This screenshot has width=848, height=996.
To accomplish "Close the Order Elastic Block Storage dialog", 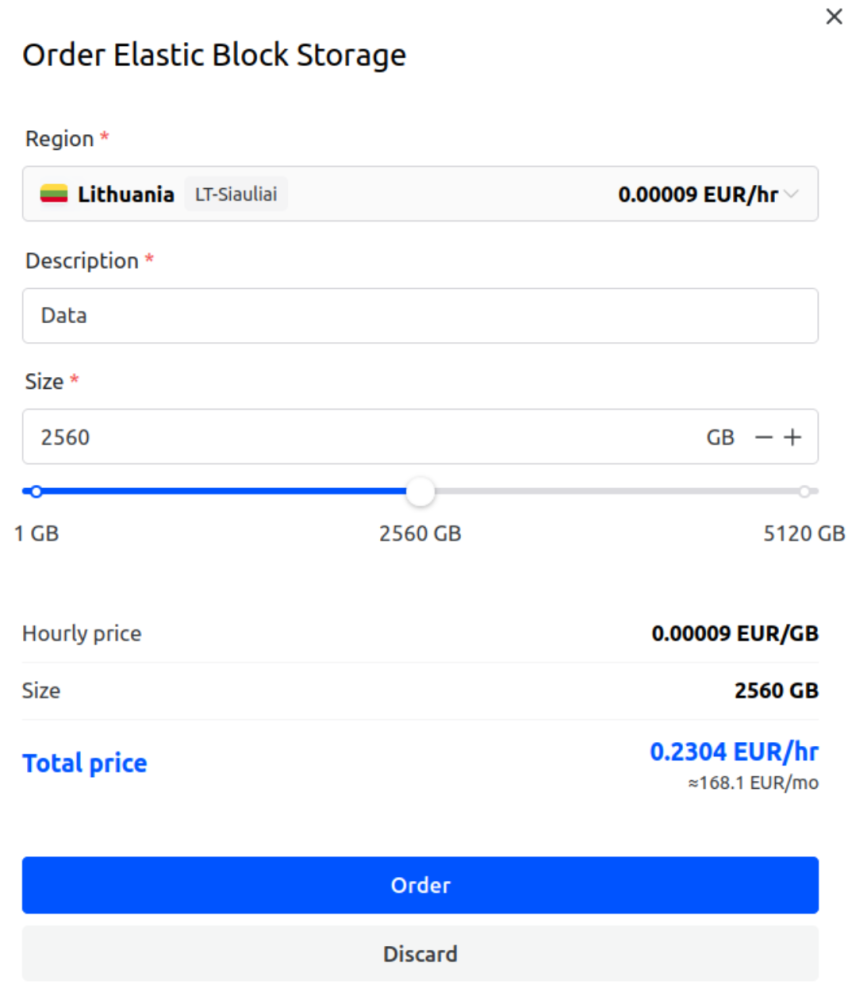I will point(834,17).
